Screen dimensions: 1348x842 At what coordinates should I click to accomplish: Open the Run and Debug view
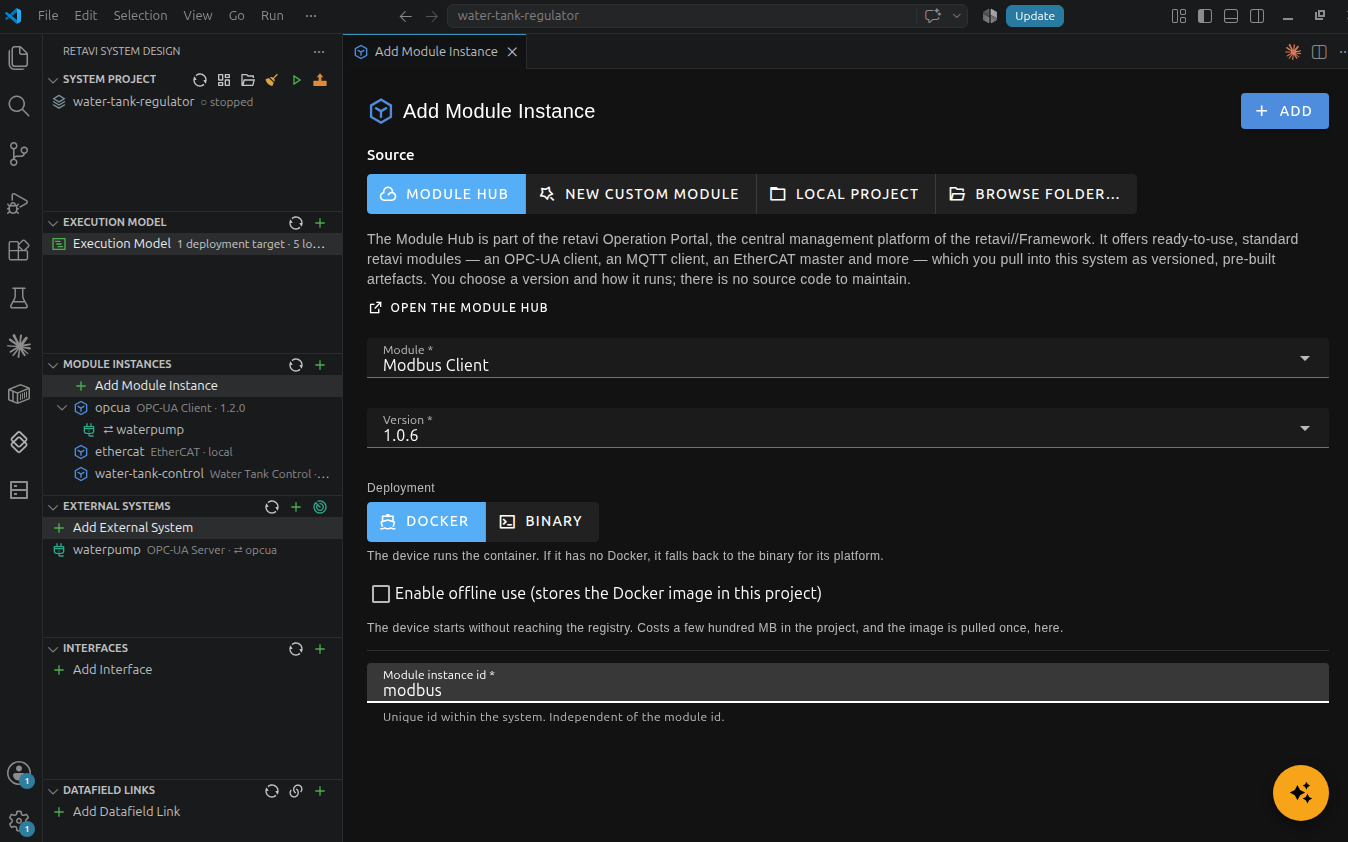click(x=18, y=202)
